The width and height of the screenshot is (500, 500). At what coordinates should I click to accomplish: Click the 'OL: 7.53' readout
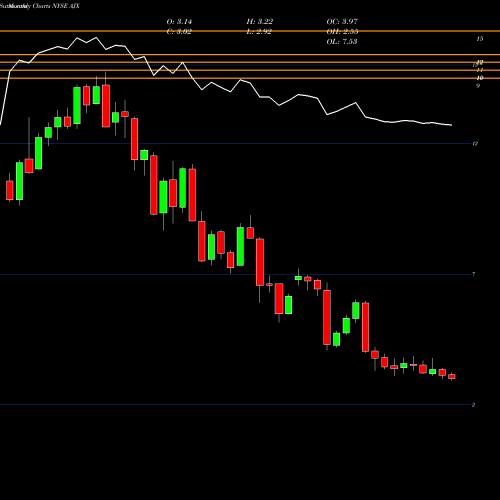tap(342, 42)
